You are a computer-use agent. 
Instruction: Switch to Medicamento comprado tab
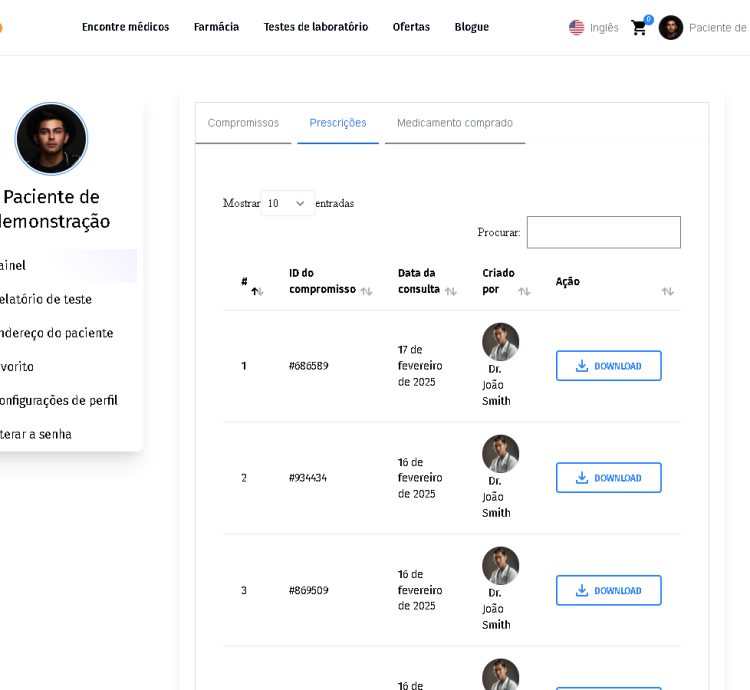point(455,123)
